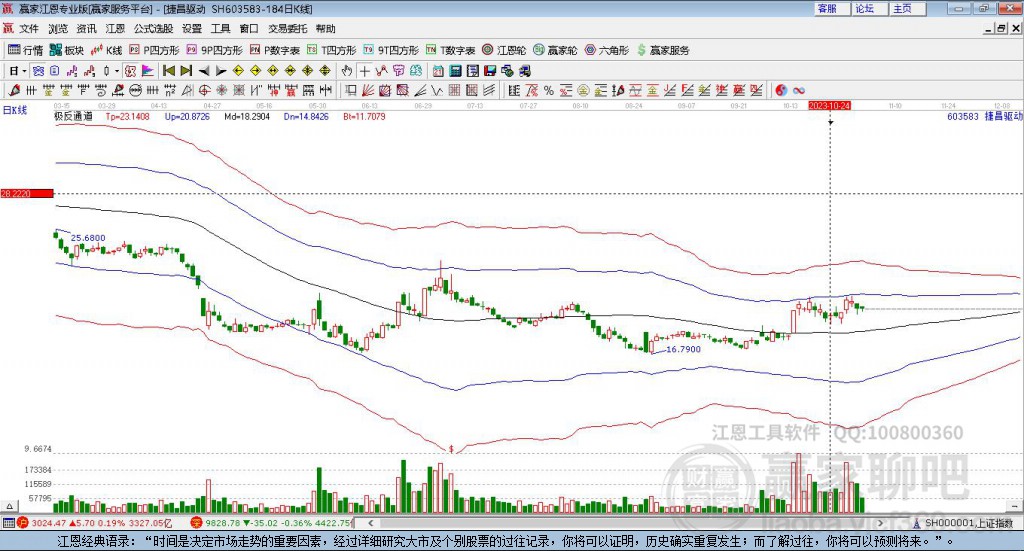The image size is (1024, 551).
Task: Open the T数字表 tool
Action: (451, 50)
